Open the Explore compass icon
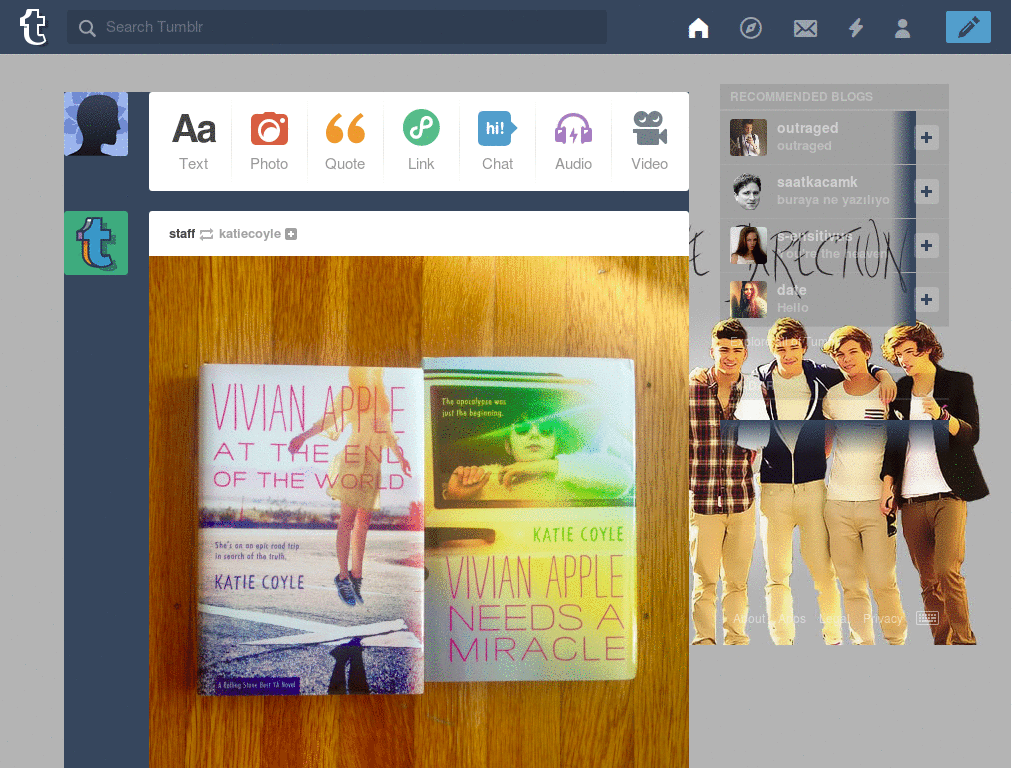 click(750, 28)
